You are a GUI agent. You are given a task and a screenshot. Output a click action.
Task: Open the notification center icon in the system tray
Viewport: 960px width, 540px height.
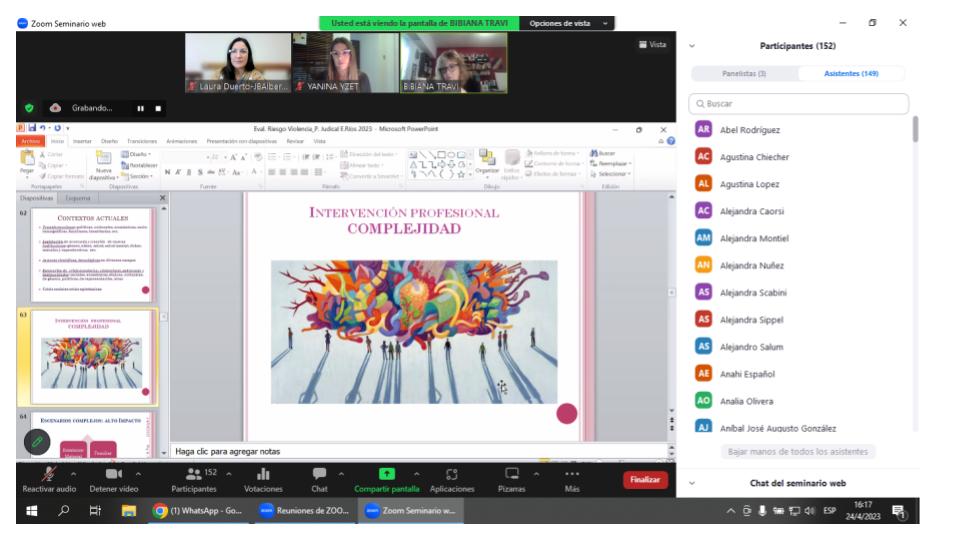coord(898,511)
